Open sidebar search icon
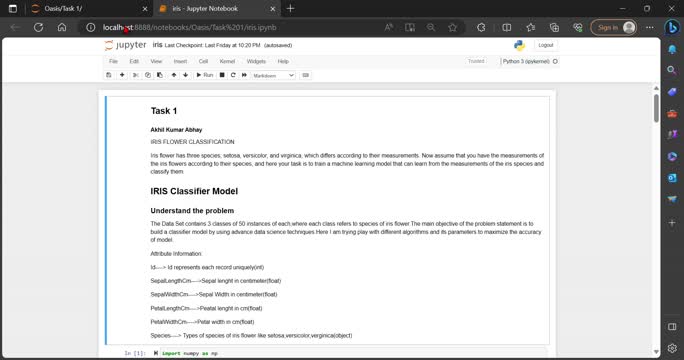684x360 pixels. (672, 70)
